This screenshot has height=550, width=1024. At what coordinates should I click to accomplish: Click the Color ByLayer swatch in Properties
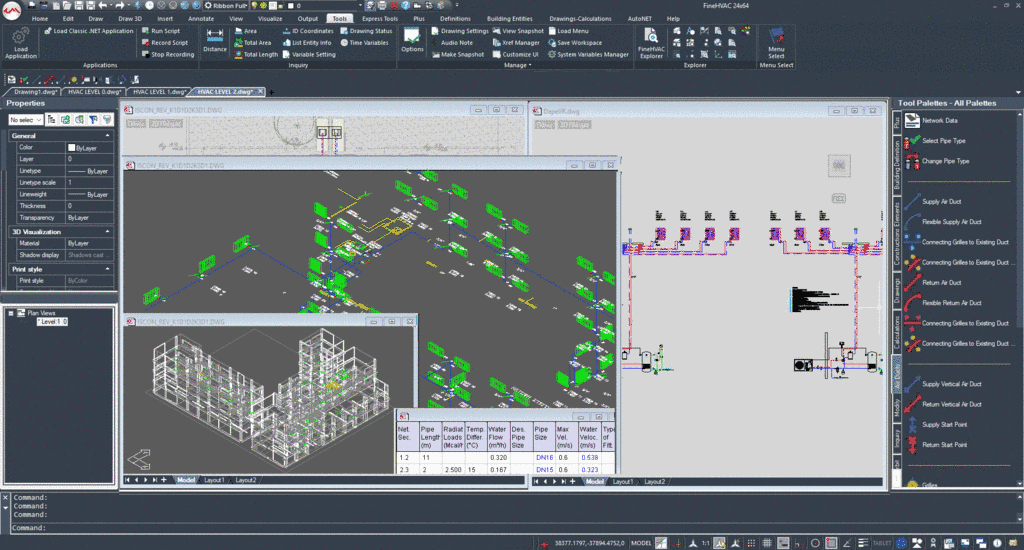[72, 147]
